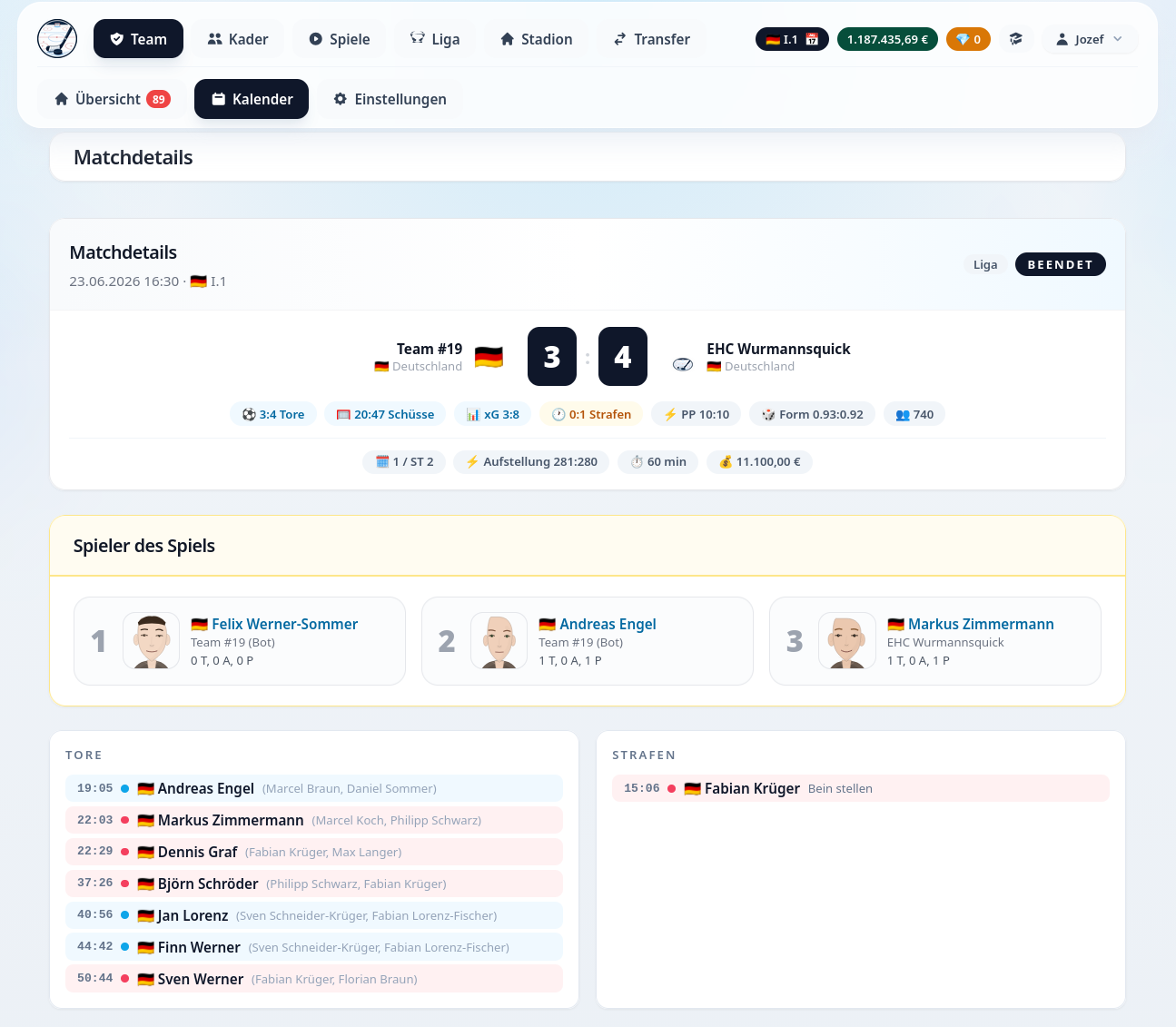The height and width of the screenshot is (1027, 1176).
Task: Switch to the Einstellungen tab
Action: (x=390, y=99)
